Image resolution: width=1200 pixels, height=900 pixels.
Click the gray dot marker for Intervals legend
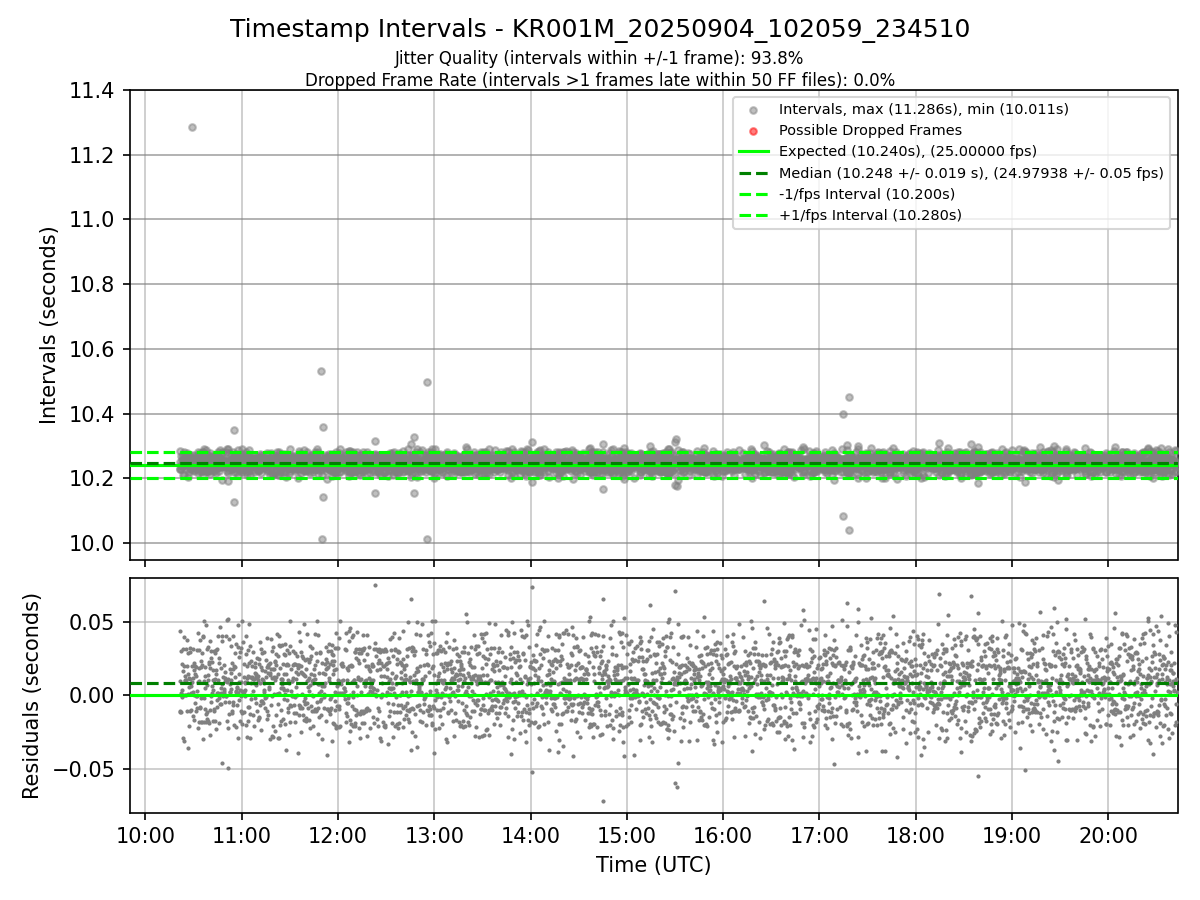tap(754, 110)
